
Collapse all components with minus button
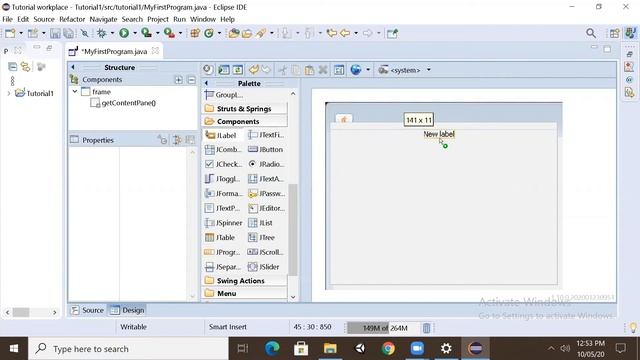pos(191,80)
